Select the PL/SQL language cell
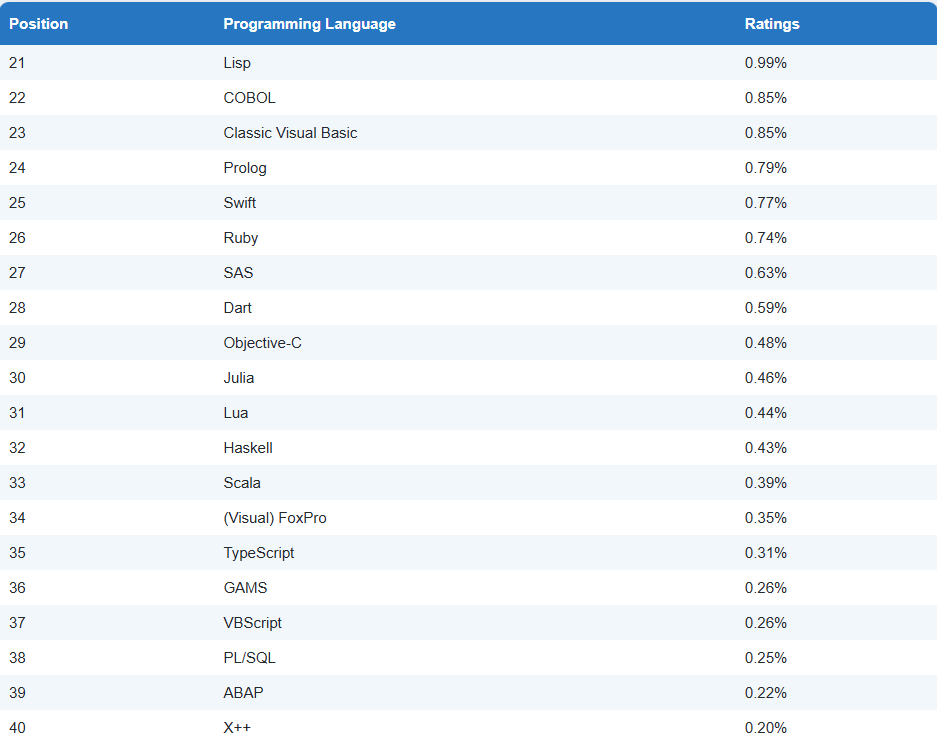Viewport: 937px width, 745px height. [249, 658]
